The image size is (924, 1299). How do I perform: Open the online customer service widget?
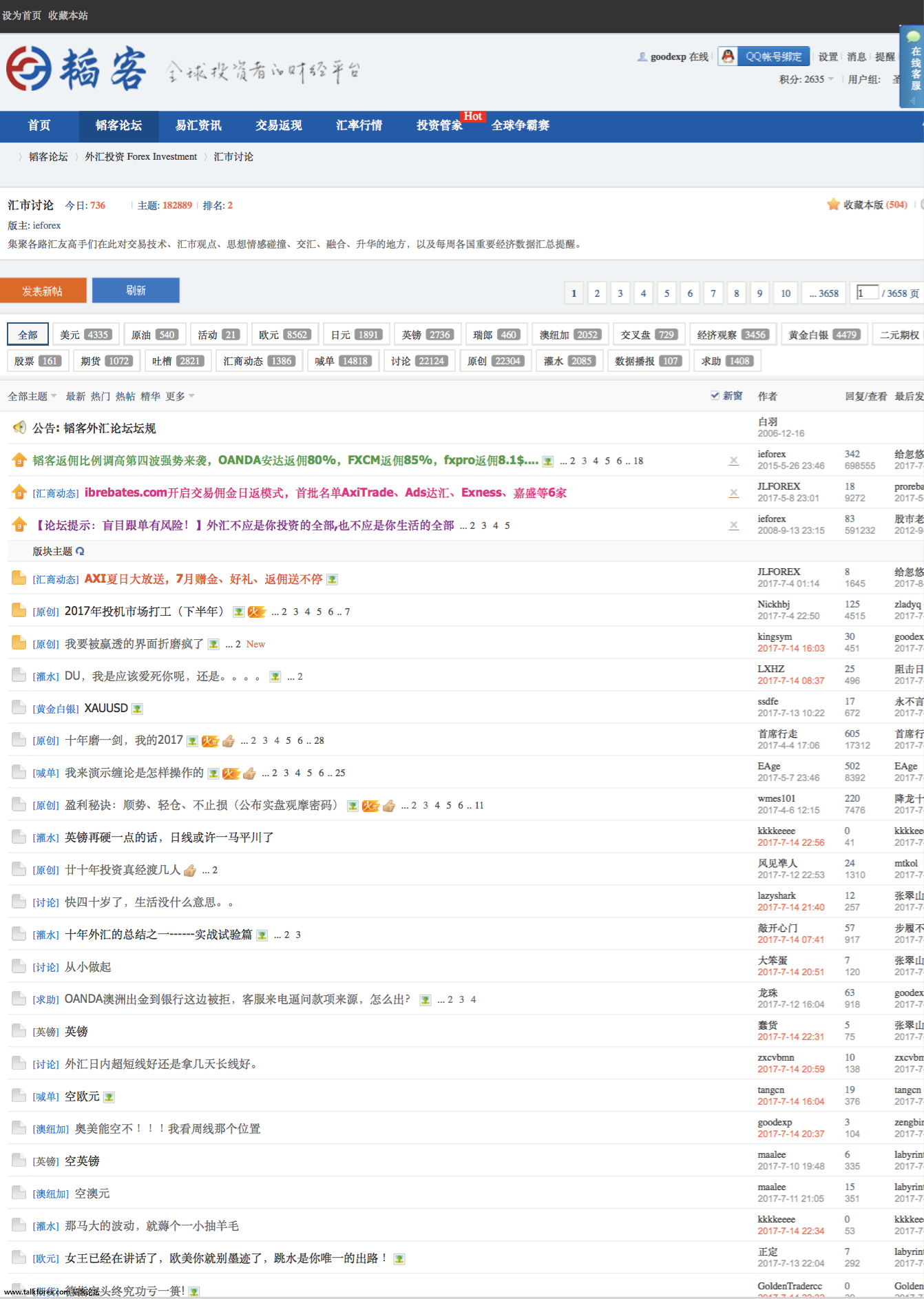click(912, 67)
